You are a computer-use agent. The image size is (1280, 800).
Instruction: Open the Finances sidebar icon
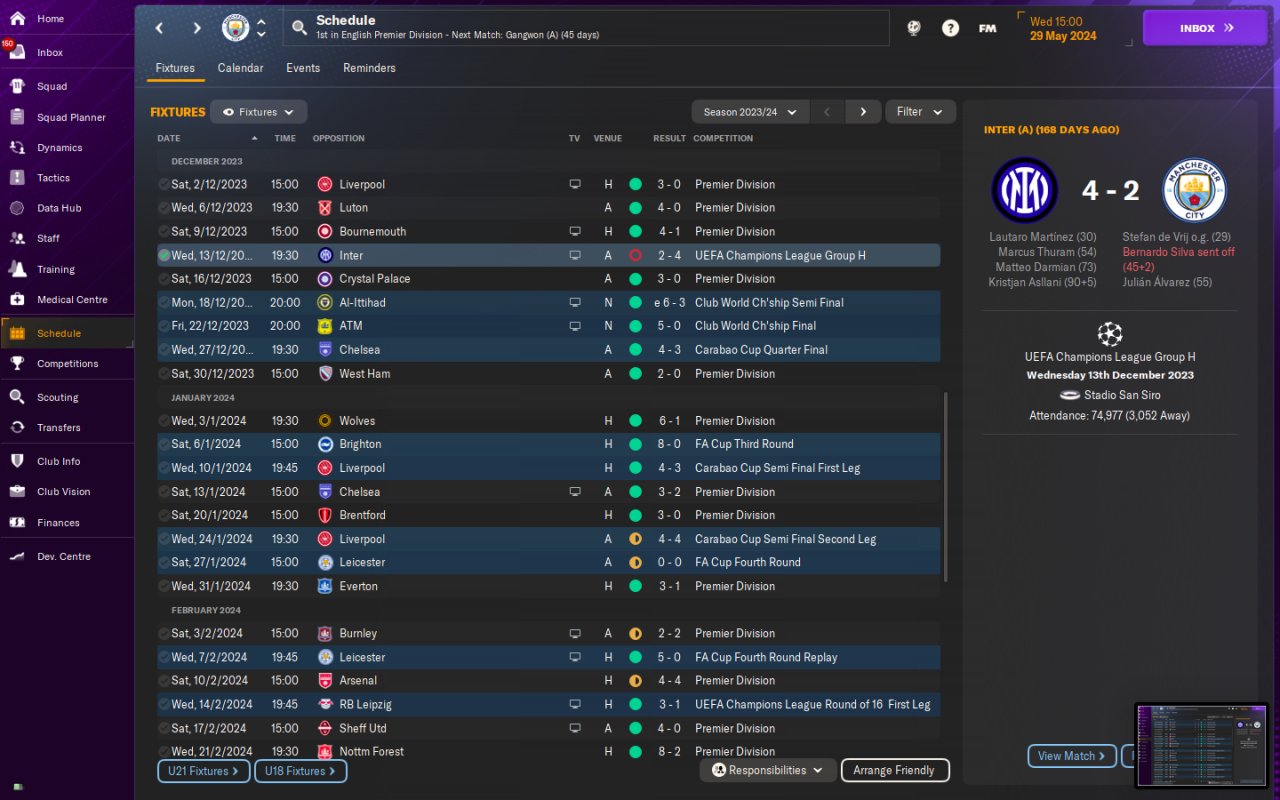click(17, 522)
